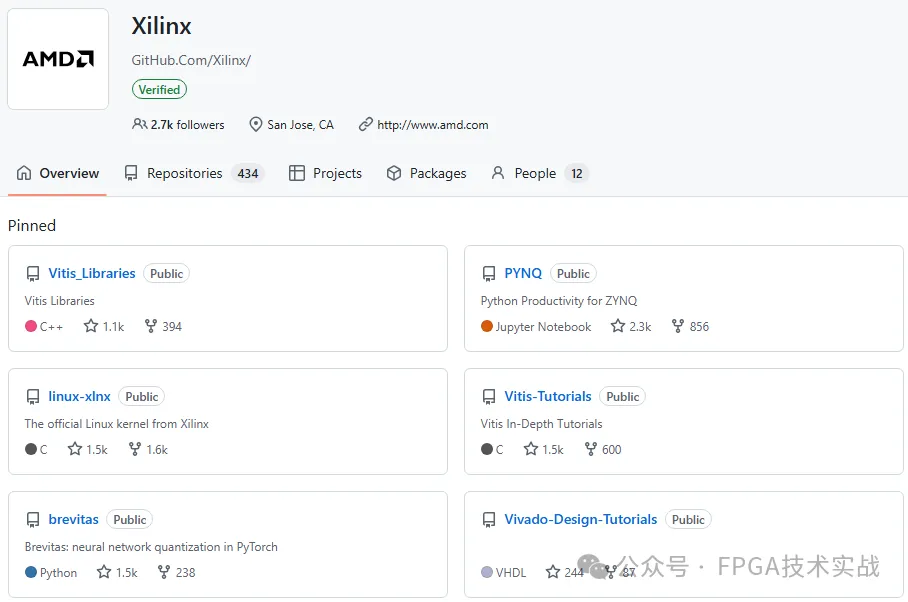Viewport: 908px width, 602px height.
Task: Open the People tab
Action: coord(536,173)
